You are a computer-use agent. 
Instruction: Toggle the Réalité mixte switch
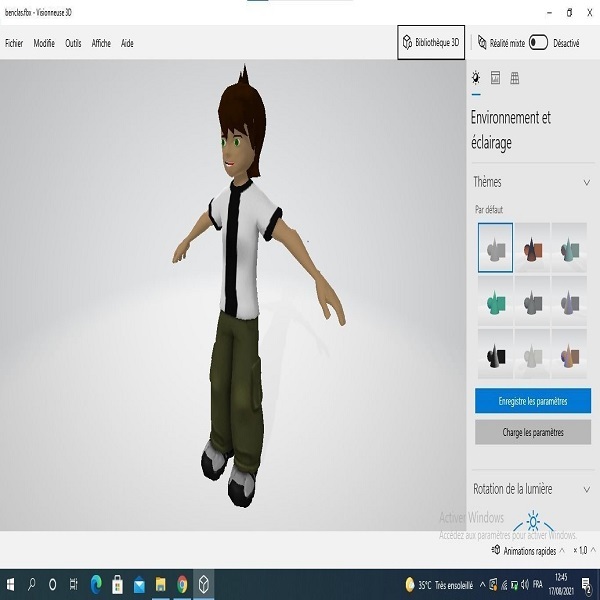coord(538,42)
